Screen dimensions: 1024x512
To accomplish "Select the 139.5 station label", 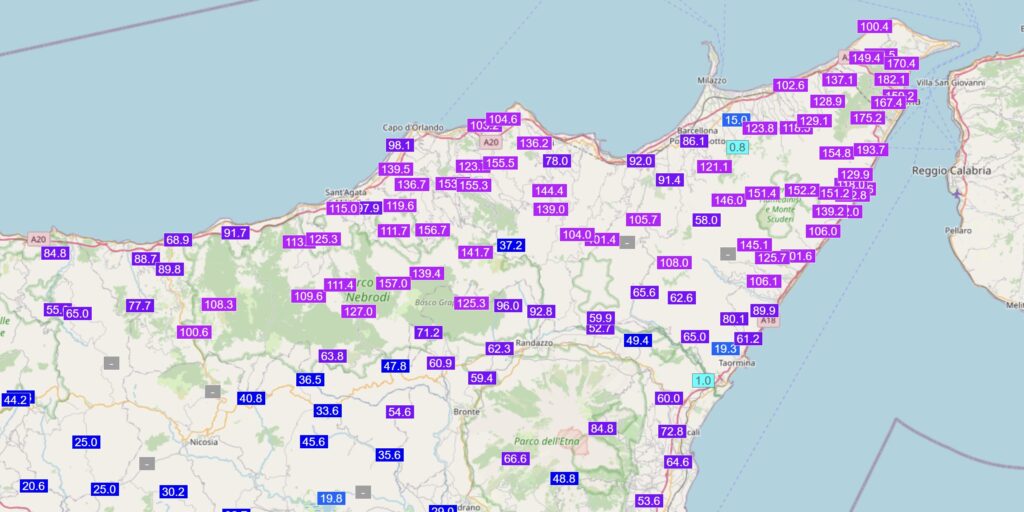I will pos(395,169).
